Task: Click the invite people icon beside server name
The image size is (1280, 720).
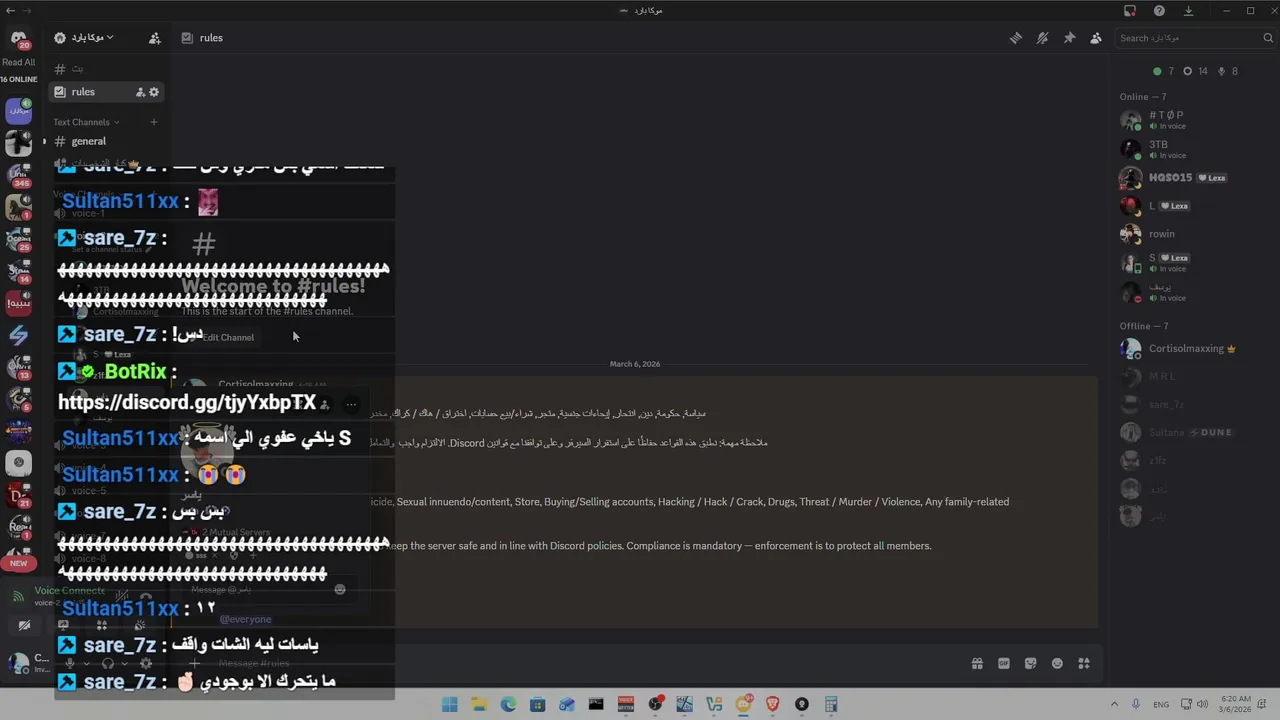Action: pyautogui.click(x=155, y=38)
